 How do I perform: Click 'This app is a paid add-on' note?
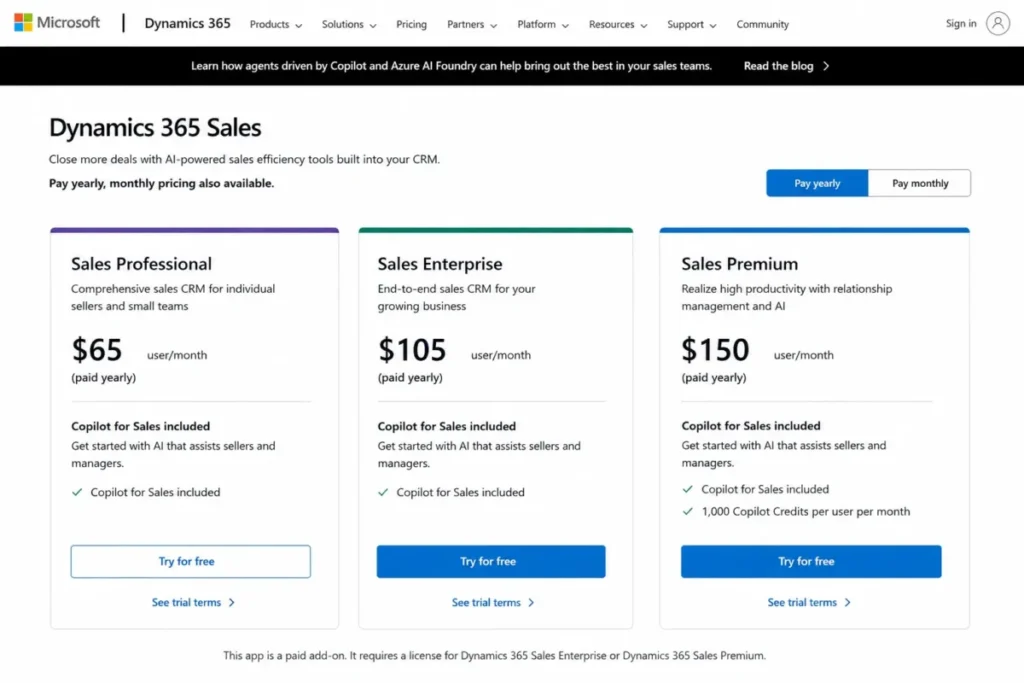point(494,656)
